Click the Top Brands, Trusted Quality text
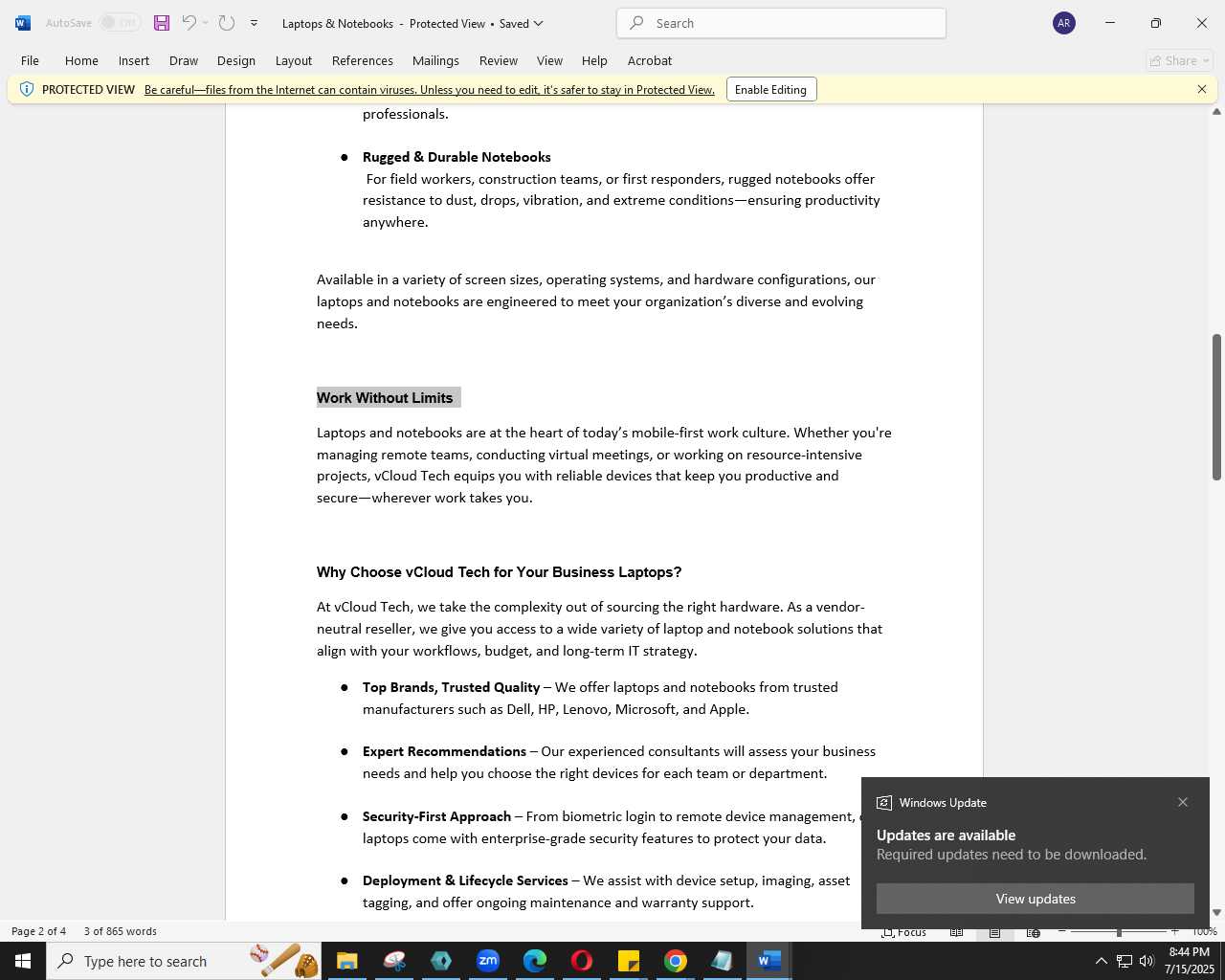1225x980 pixels. pyautogui.click(x=451, y=687)
